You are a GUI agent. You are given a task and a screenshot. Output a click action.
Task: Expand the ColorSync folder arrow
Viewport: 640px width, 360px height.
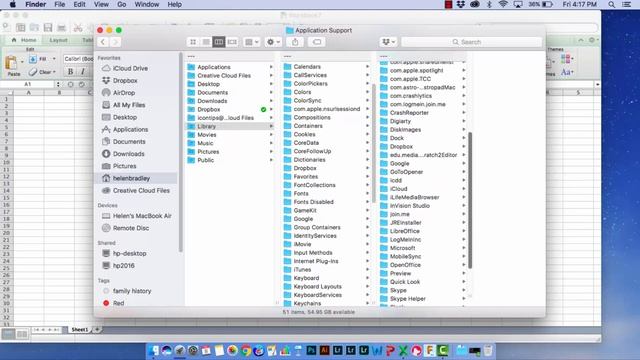click(x=367, y=100)
